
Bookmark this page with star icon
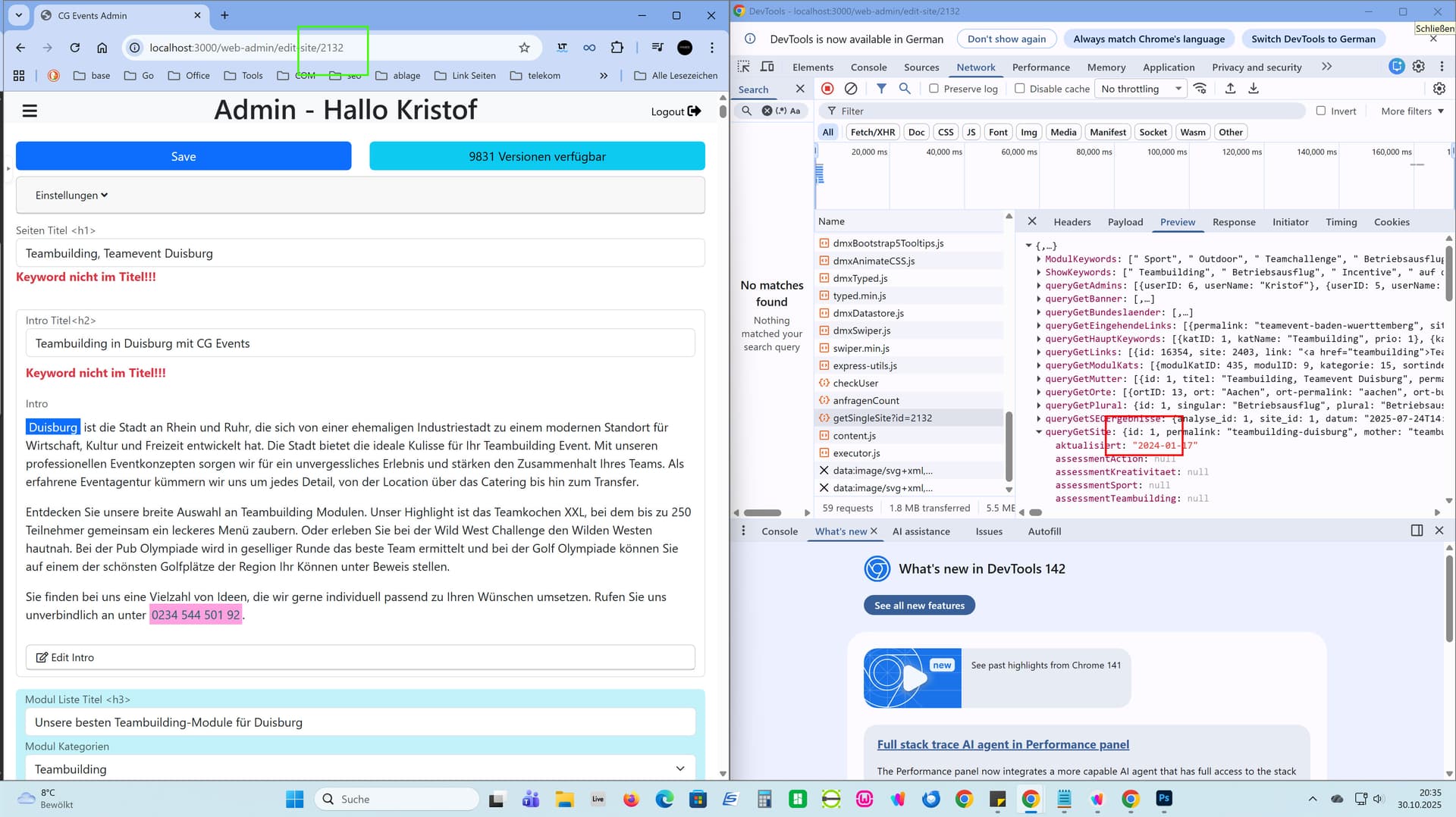point(524,48)
